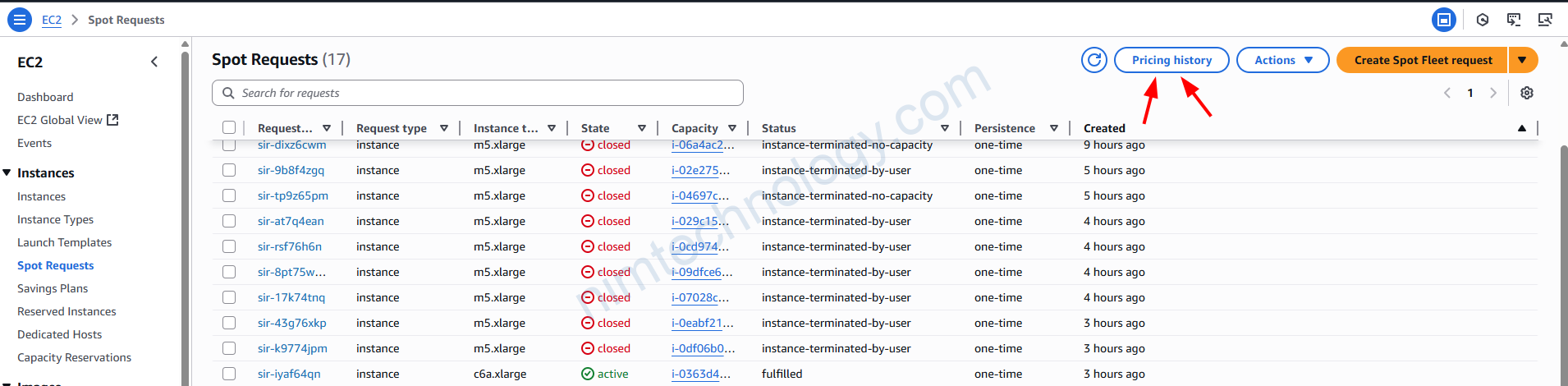Screen dimensions: 1568x386
Task: Go to next page of results
Action: 1492,93
